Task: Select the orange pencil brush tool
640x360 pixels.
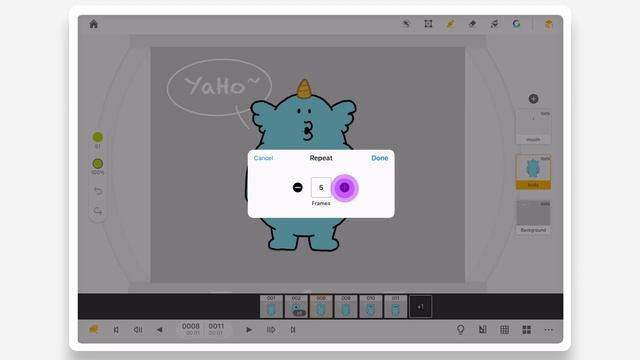Action: [450, 24]
